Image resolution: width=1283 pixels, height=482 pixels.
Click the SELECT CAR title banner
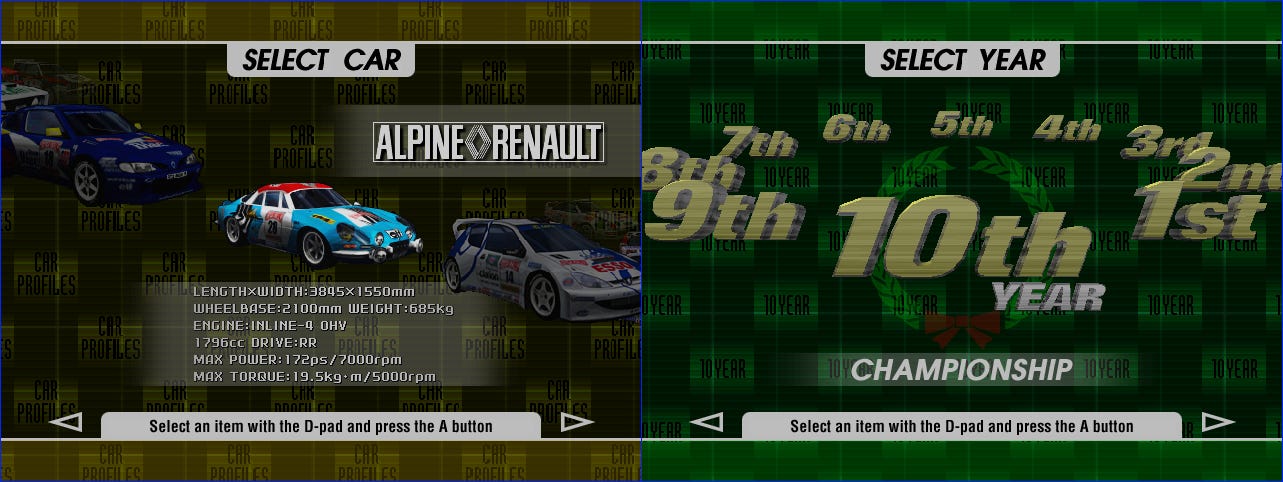pyautogui.click(x=321, y=60)
